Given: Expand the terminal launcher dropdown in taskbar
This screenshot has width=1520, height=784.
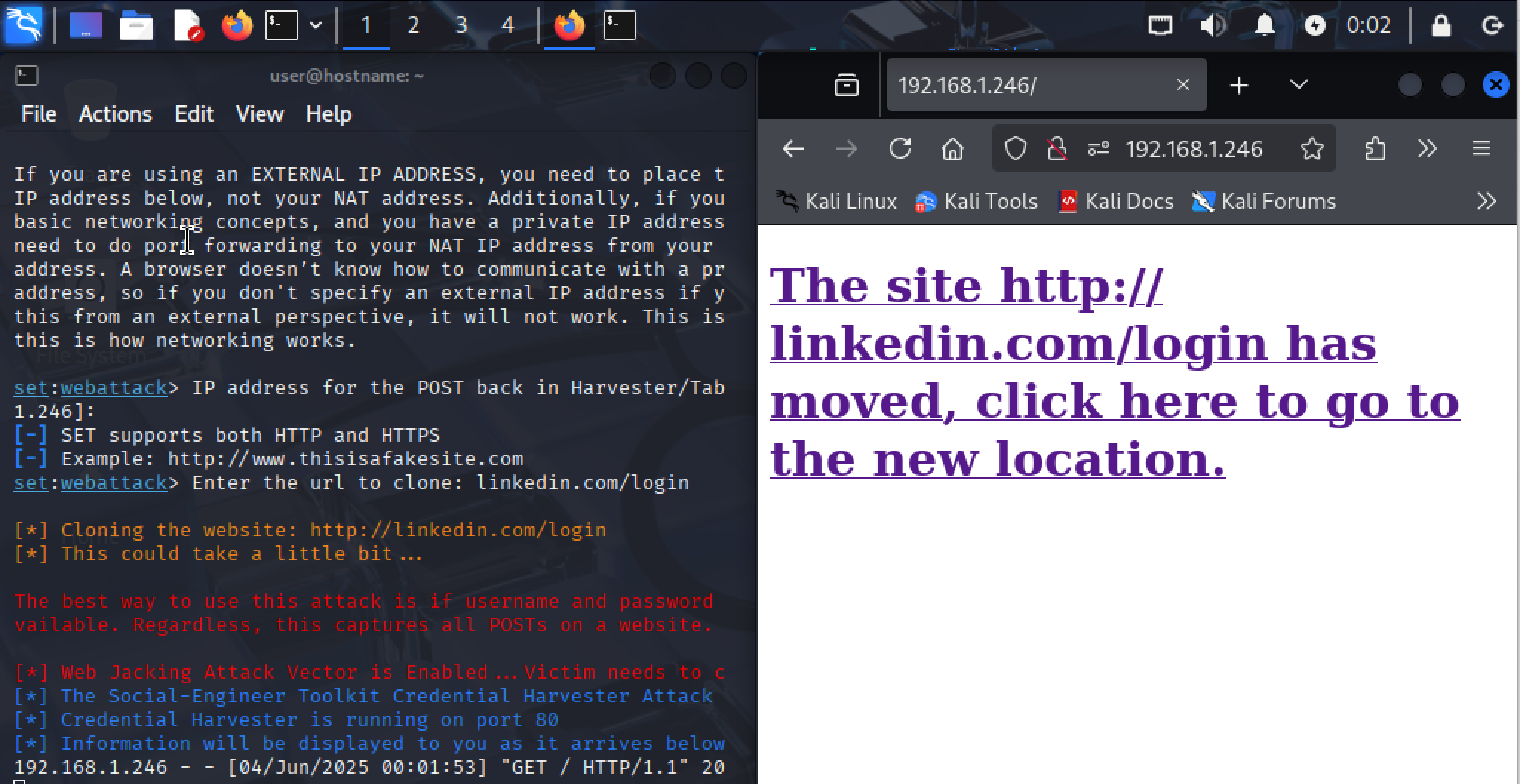Looking at the screenshot, I should point(317,24).
